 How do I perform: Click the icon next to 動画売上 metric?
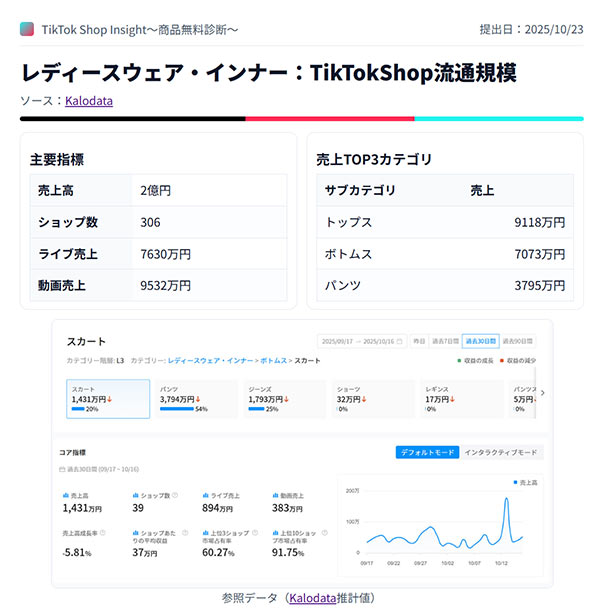(x=276, y=495)
